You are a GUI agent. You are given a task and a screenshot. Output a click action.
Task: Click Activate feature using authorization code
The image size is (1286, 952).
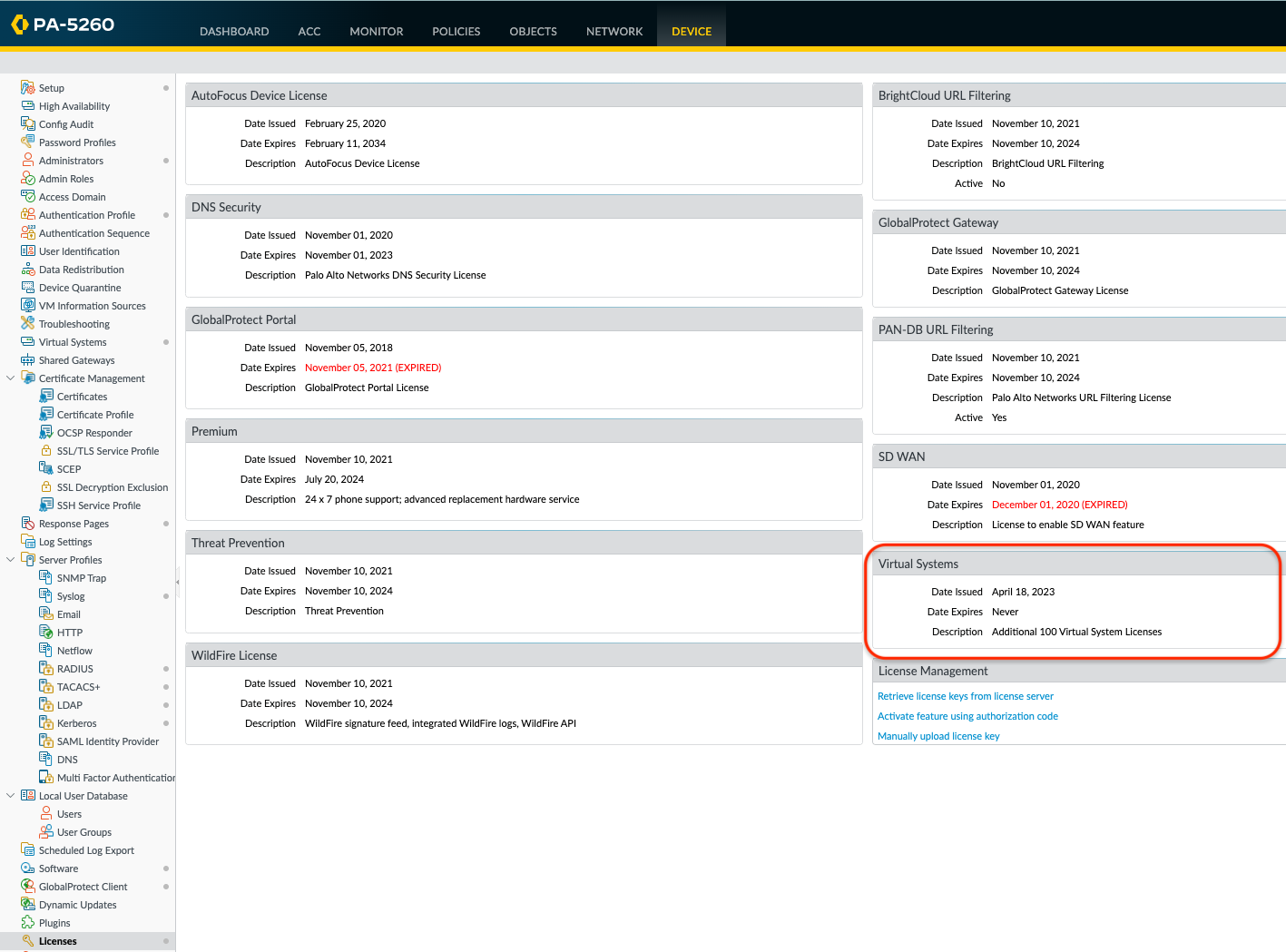coord(967,716)
